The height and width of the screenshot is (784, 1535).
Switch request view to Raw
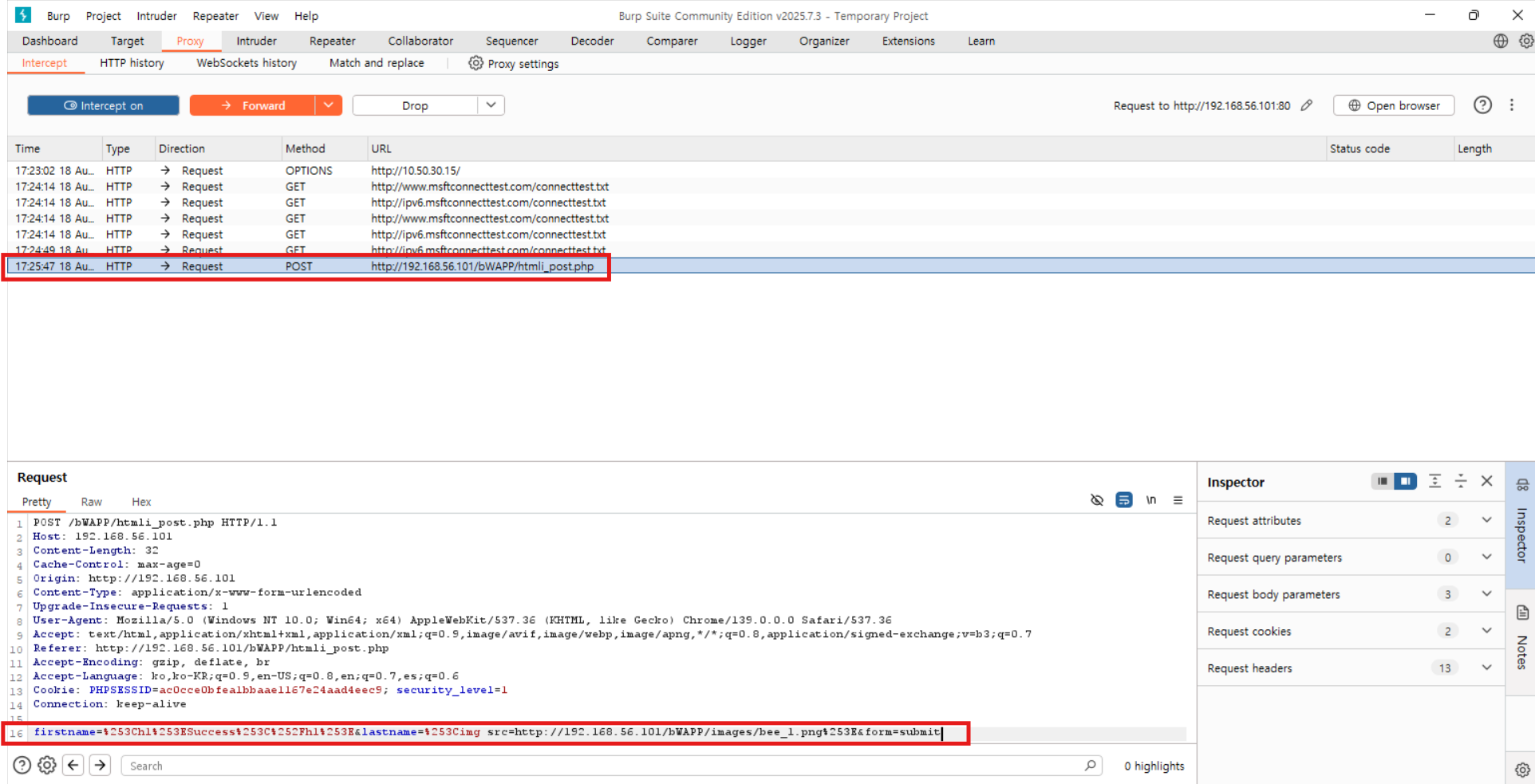point(92,502)
